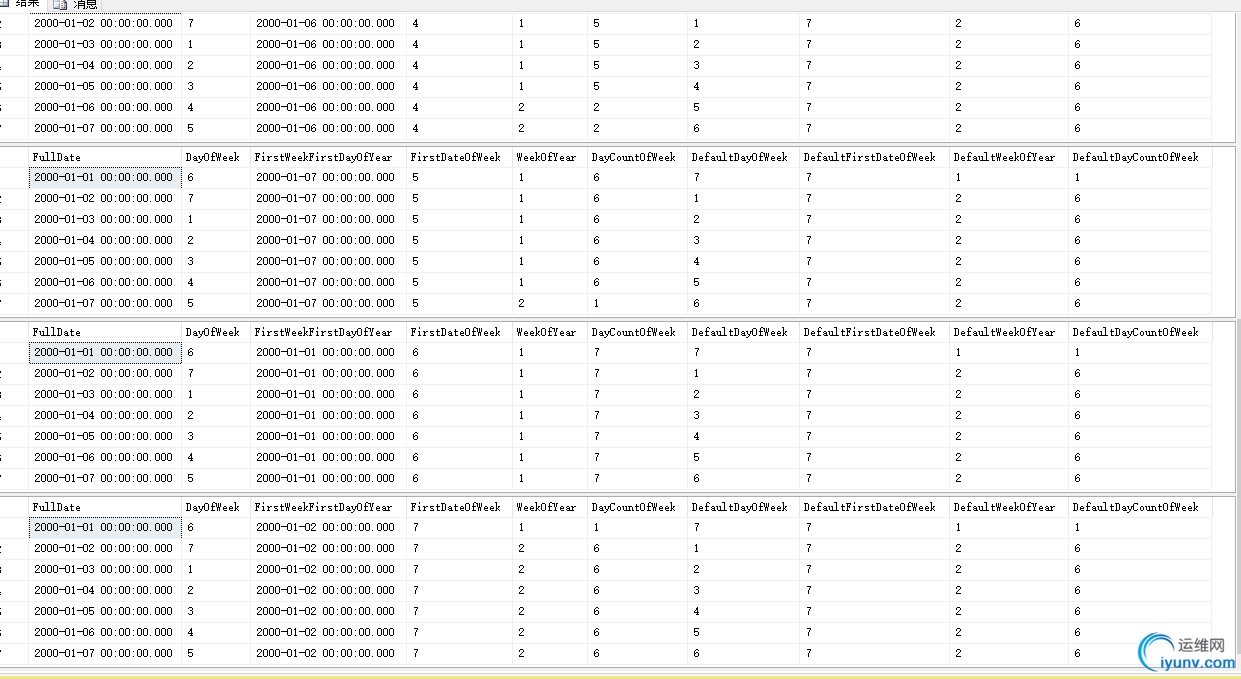Screen dimensions: 1241x679
Task: Select FullDate 2000-01-04 cell beside first-week 2000-01-02
Action: [x=105, y=590]
